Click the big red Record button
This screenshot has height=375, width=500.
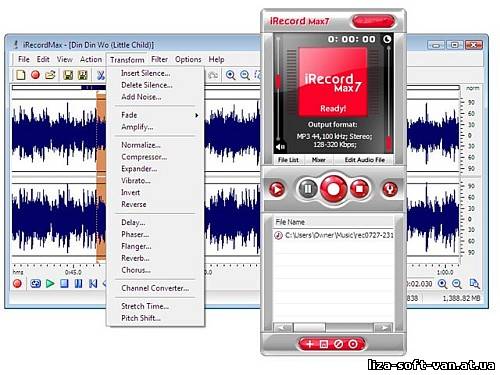[333, 189]
